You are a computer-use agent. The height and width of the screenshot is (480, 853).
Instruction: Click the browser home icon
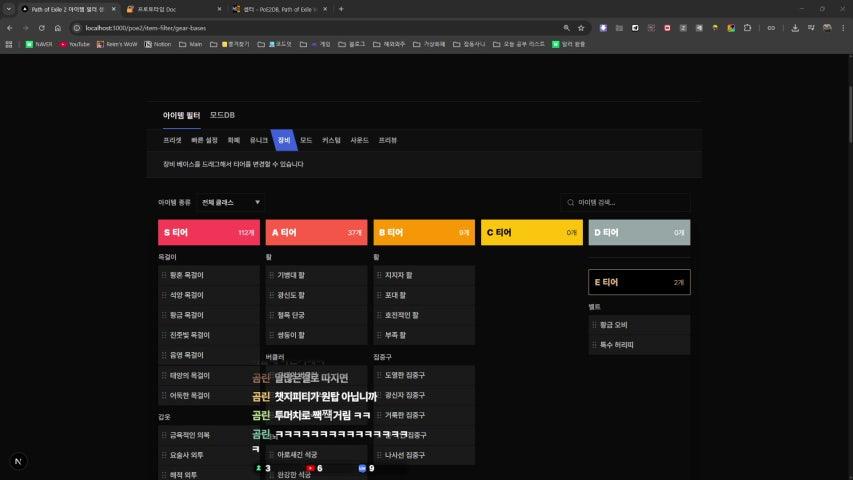[x=58, y=28]
